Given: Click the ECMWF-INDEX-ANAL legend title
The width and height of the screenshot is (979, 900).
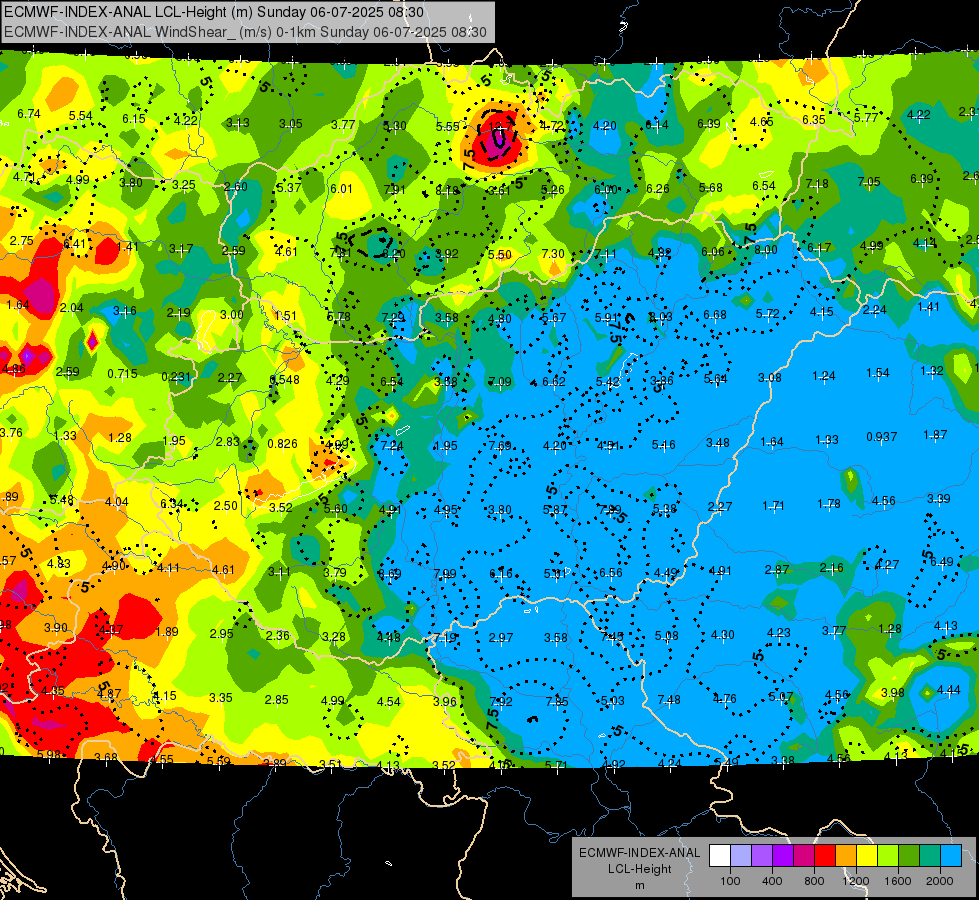Looking at the screenshot, I should (x=640, y=853).
